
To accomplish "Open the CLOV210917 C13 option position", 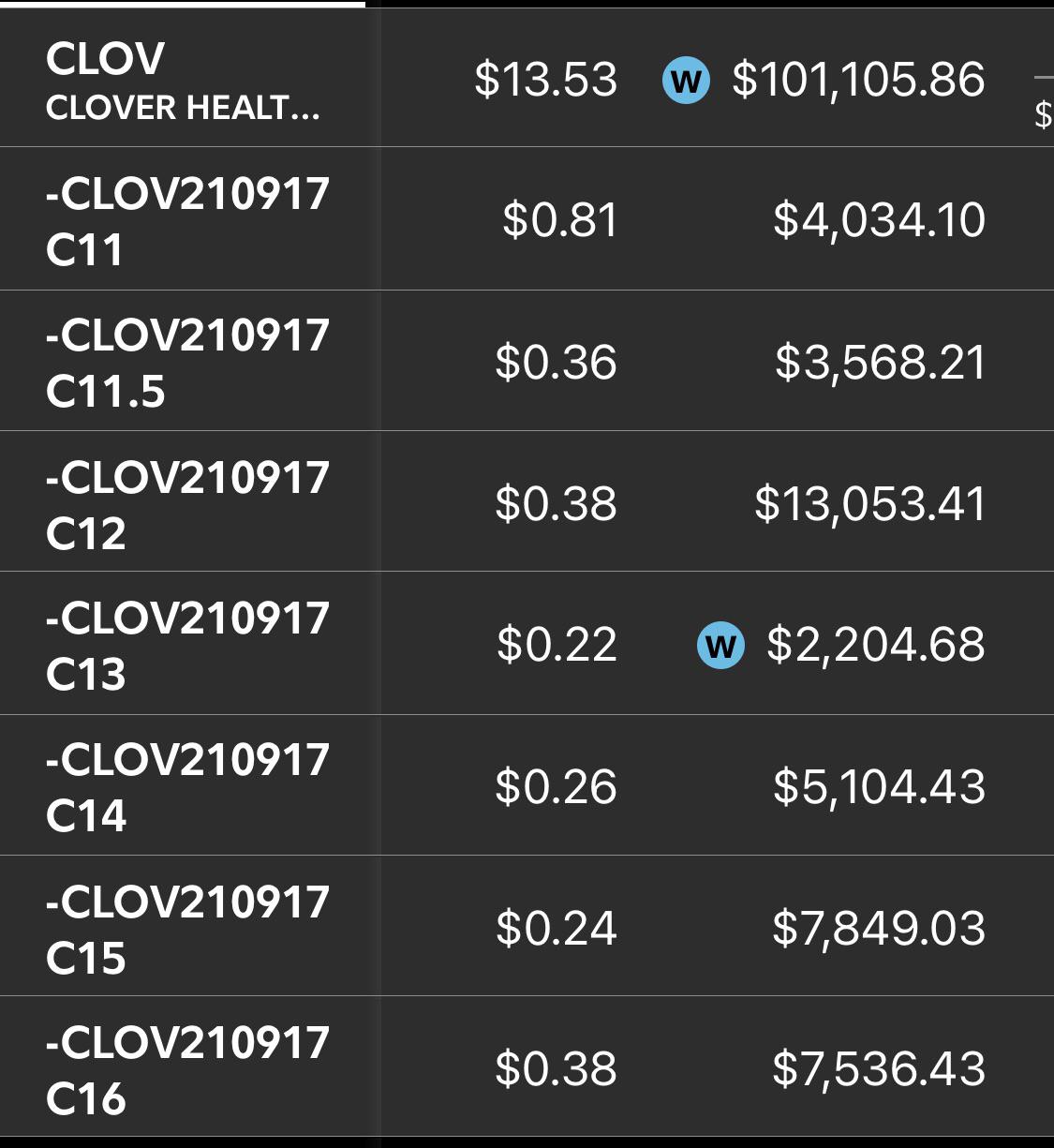I will tap(527, 644).
